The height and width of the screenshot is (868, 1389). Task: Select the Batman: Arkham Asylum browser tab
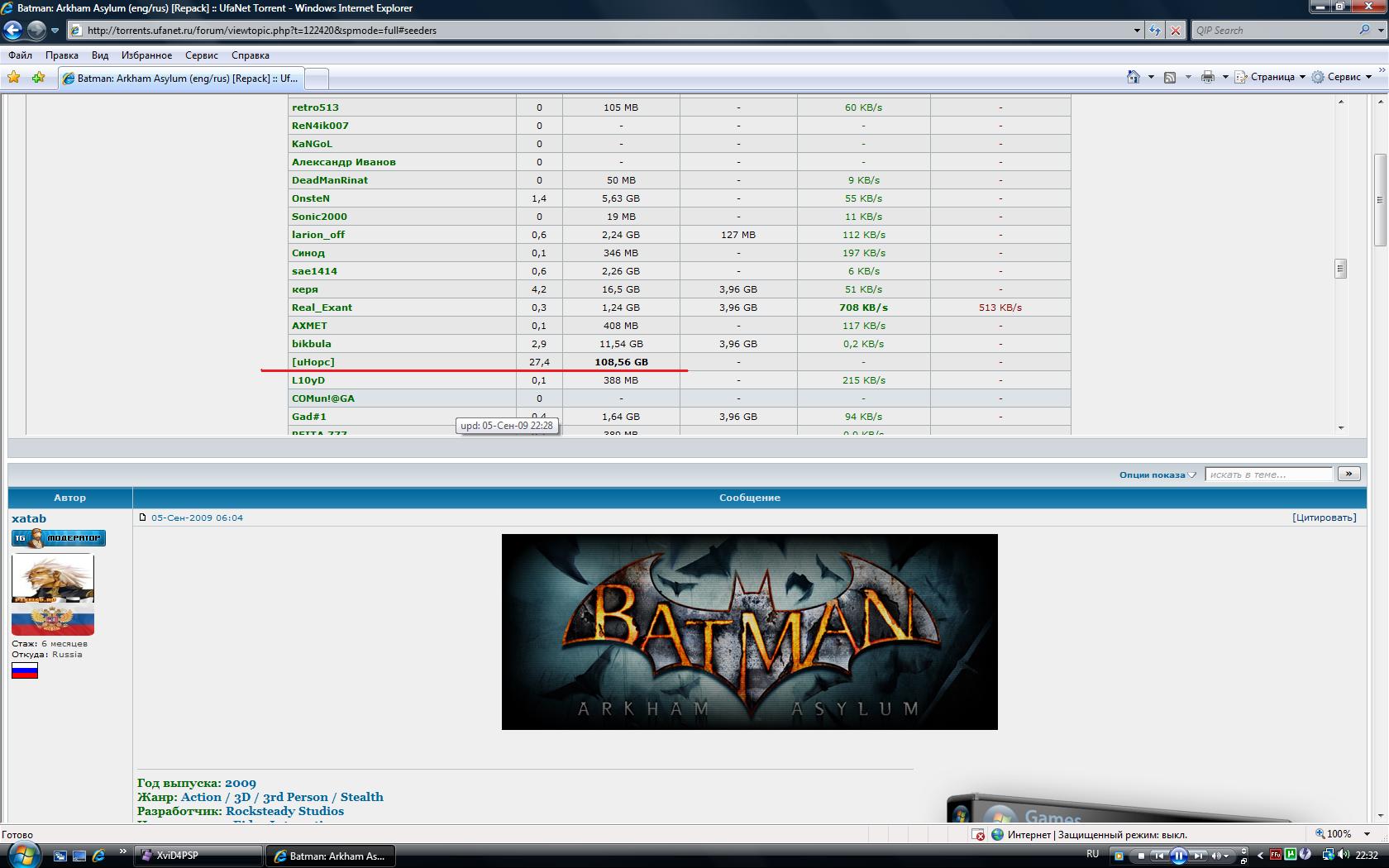182,79
